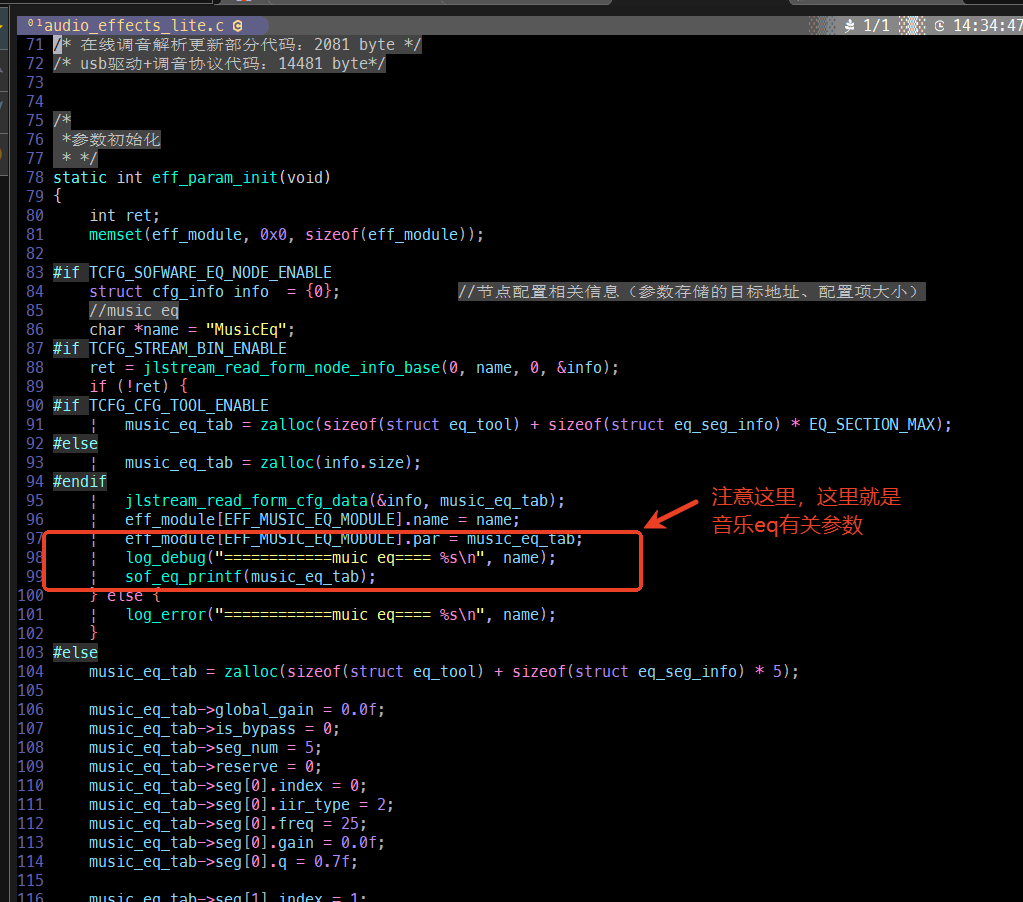Click the 1/1 tab counter
This screenshot has height=902, width=1023.
point(876,25)
